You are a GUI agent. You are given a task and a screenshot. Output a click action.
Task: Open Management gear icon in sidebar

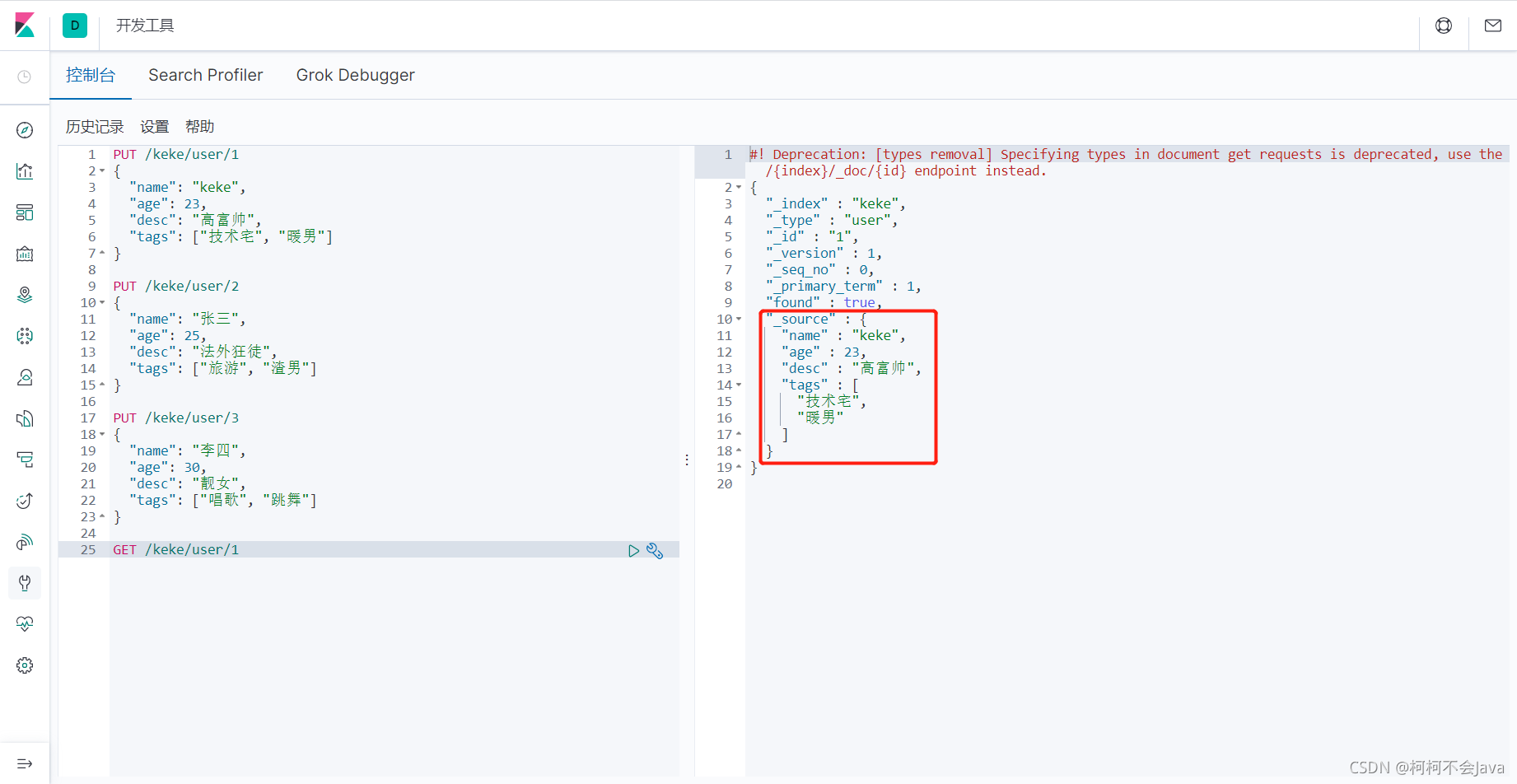tap(25, 665)
